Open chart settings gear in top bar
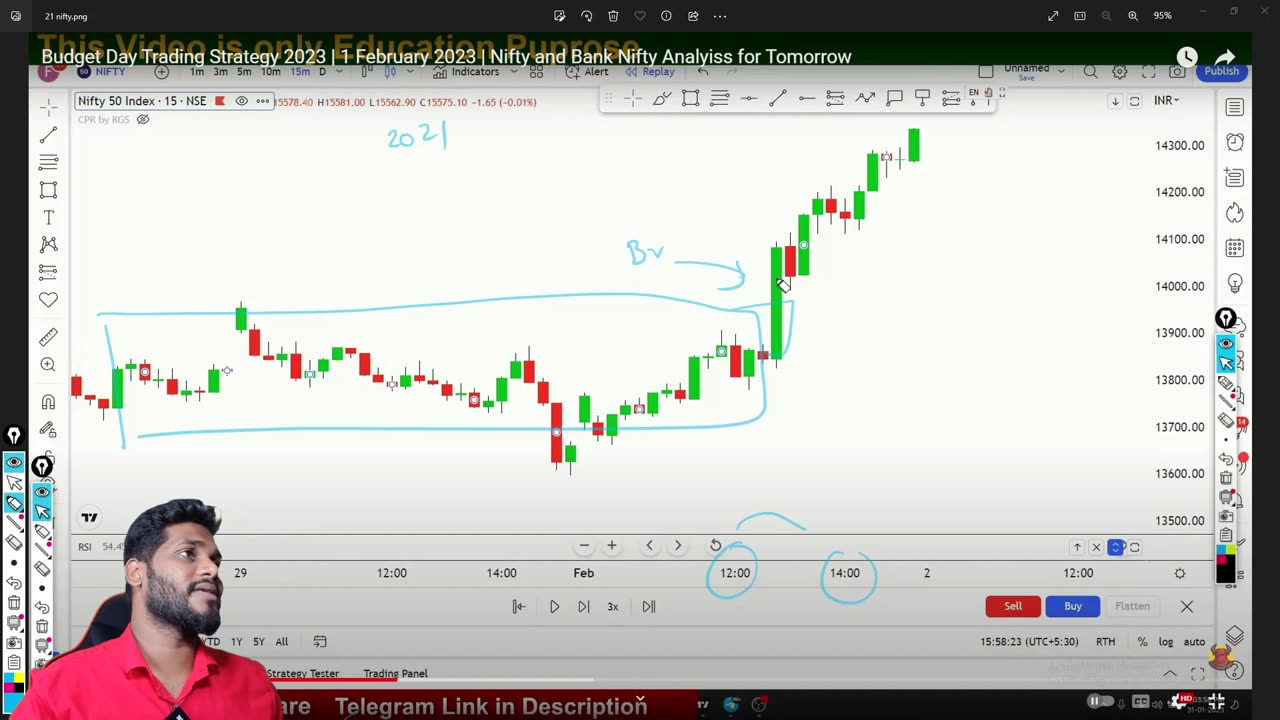 (x=1120, y=72)
